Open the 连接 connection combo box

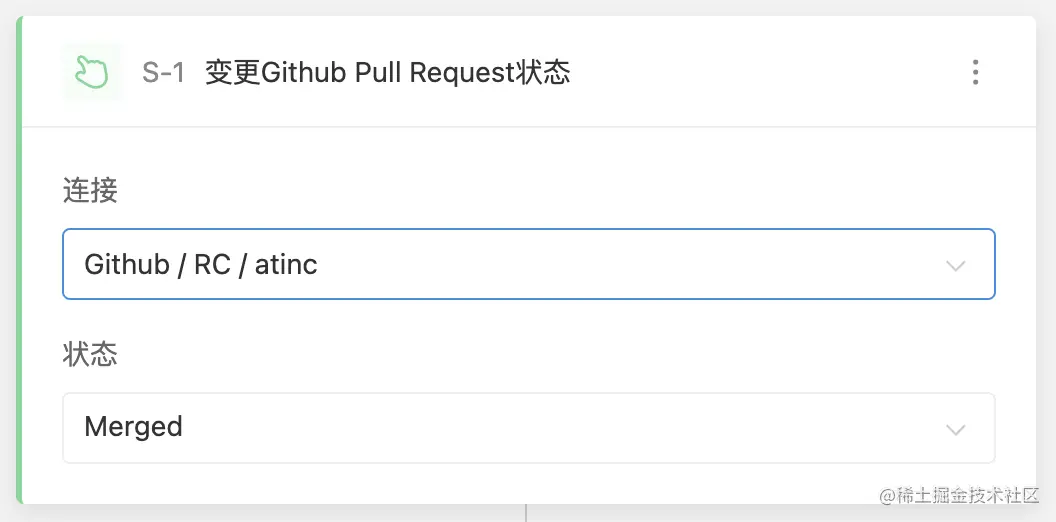529,264
